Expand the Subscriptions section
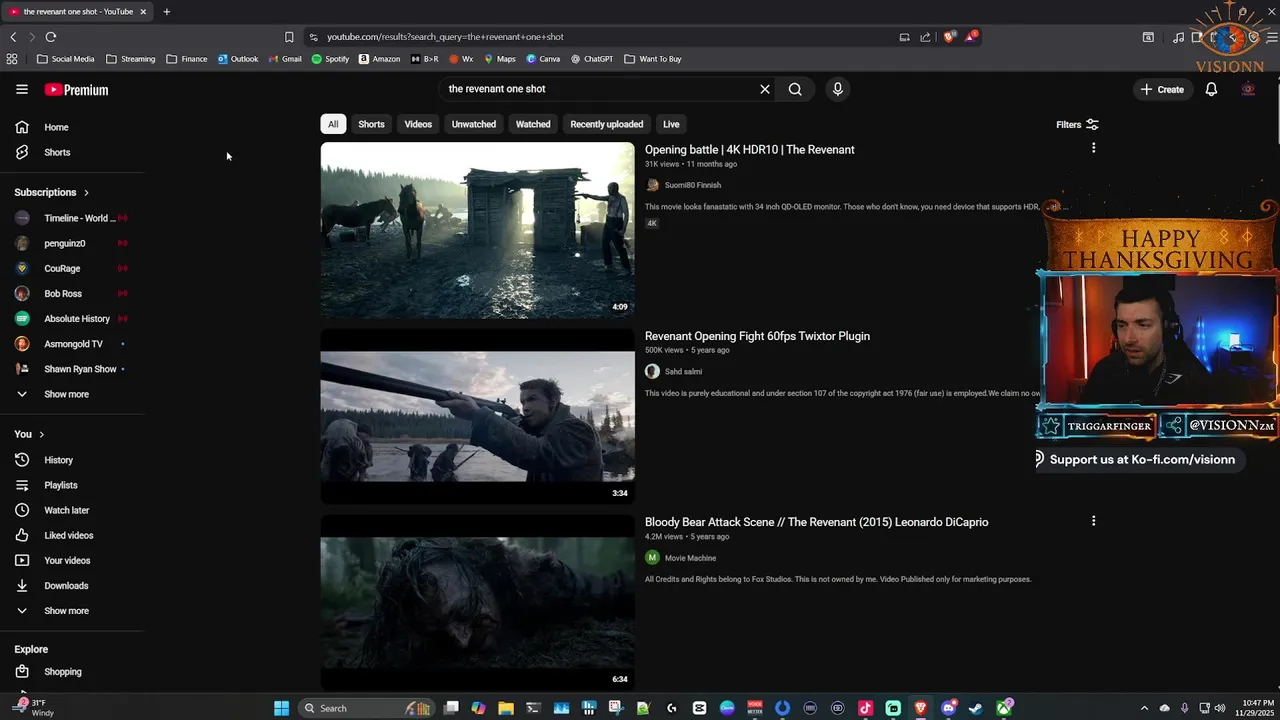 tap(52, 192)
